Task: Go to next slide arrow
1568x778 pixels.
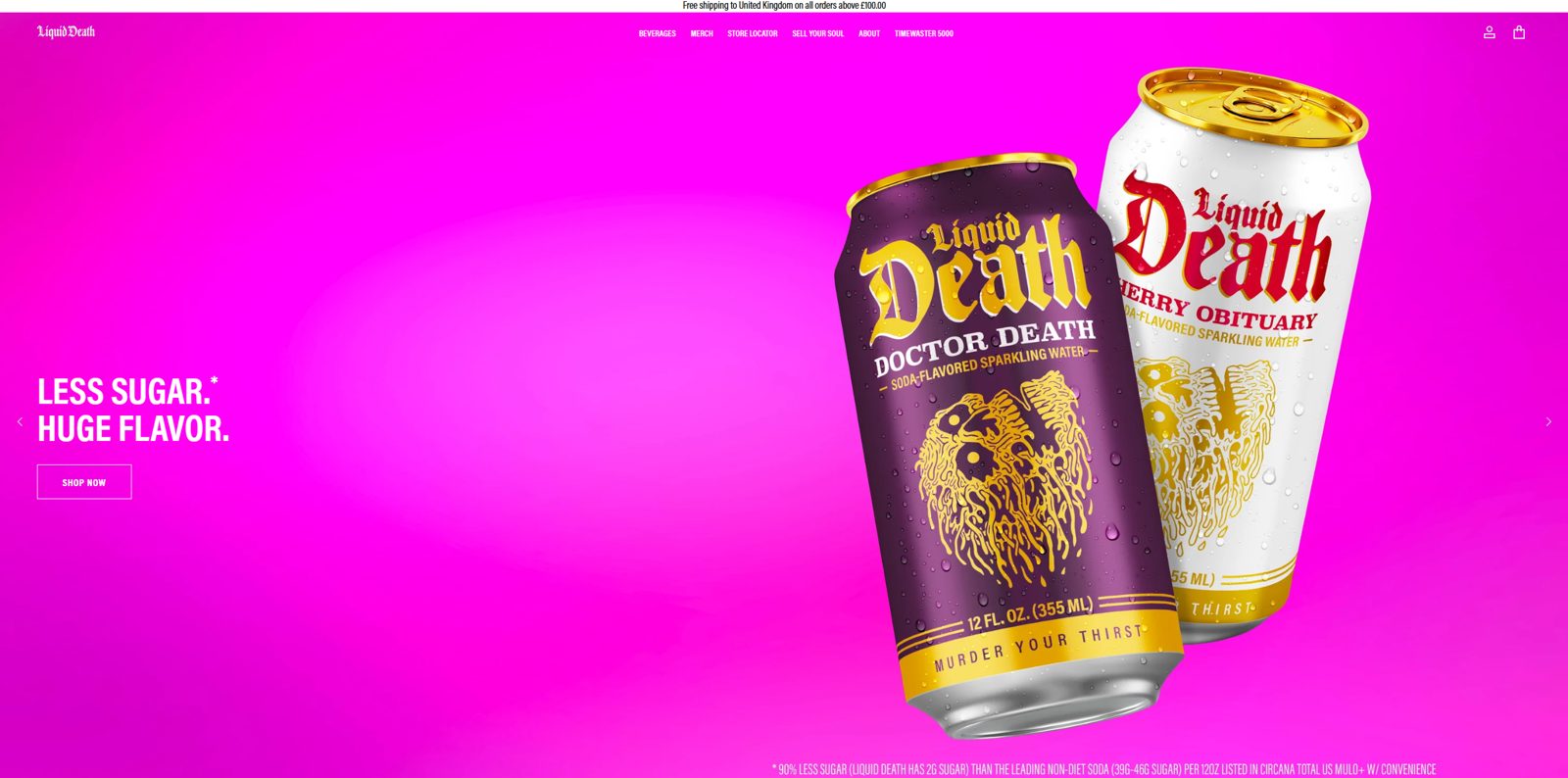Action: click(x=1548, y=421)
